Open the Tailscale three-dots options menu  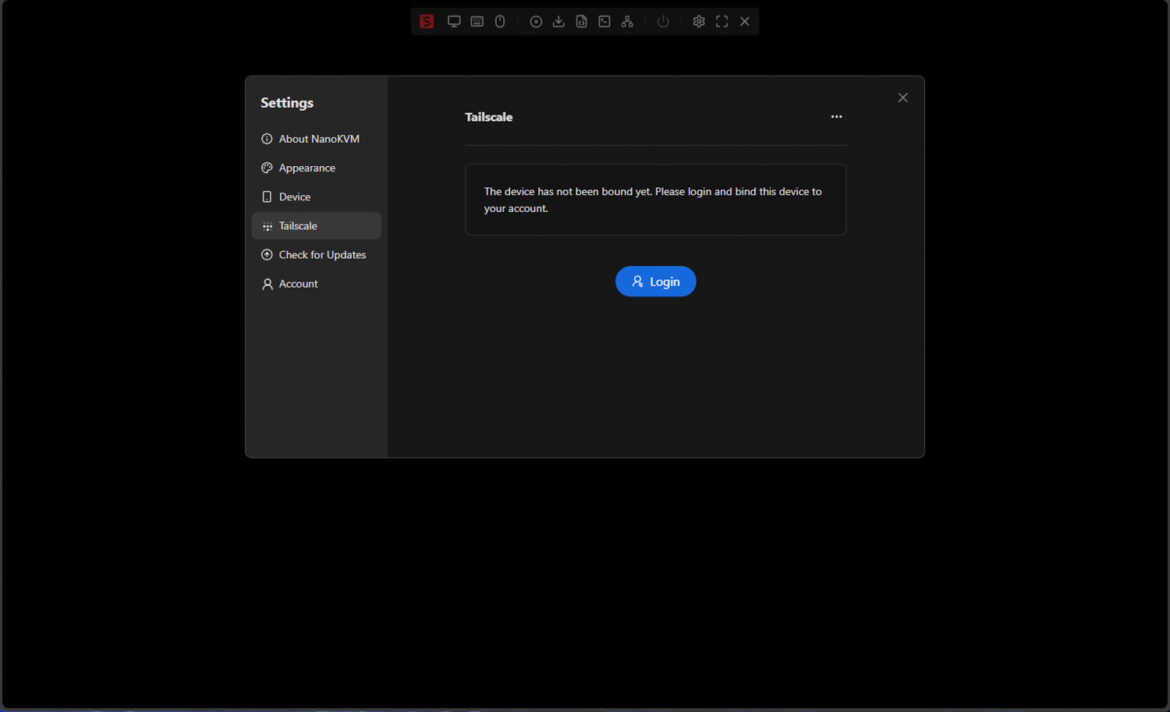[836, 116]
